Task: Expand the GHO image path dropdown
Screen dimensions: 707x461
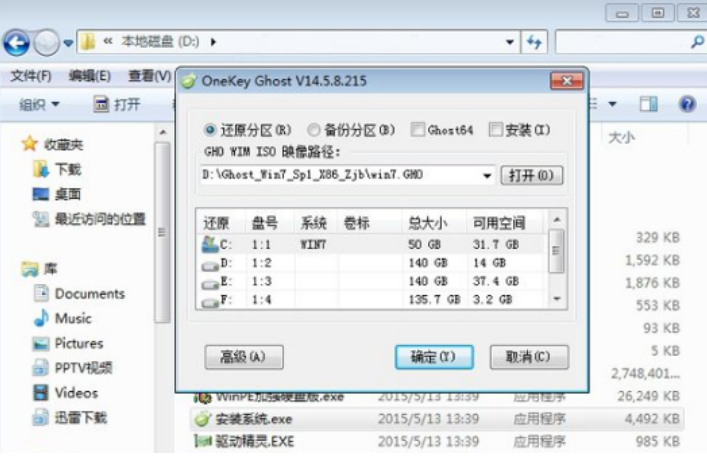Action: tap(487, 176)
